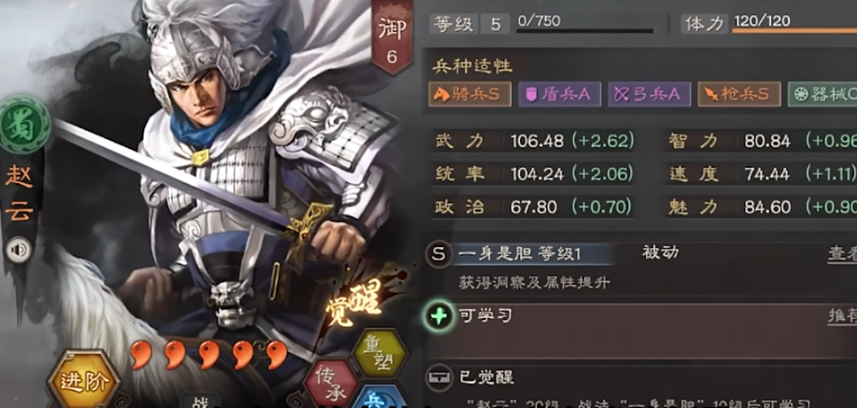
Task: Tap the orange 体力 stamina bar
Action: coord(794,31)
